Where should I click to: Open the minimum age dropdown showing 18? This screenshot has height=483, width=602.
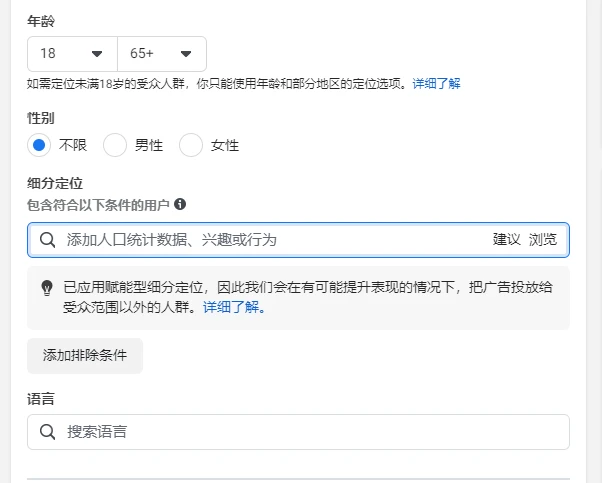tap(72, 54)
